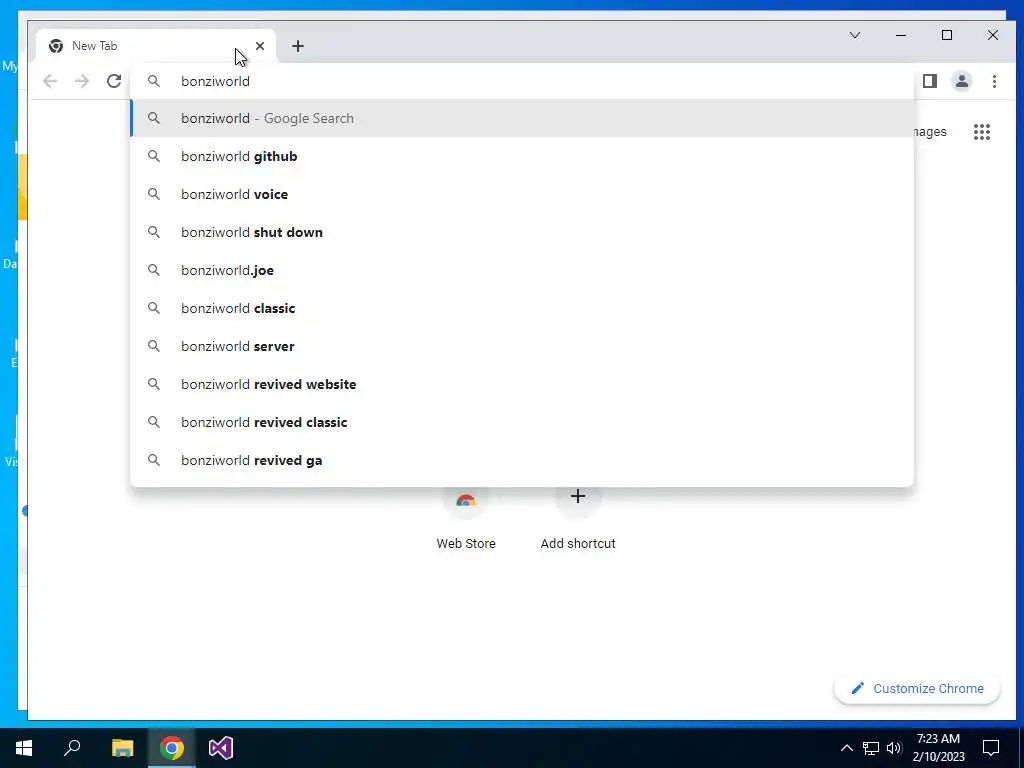Image resolution: width=1024 pixels, height=768 pixels.
Task: Pick the 'bonziworld revived website' suggestion
Action: 522,384
